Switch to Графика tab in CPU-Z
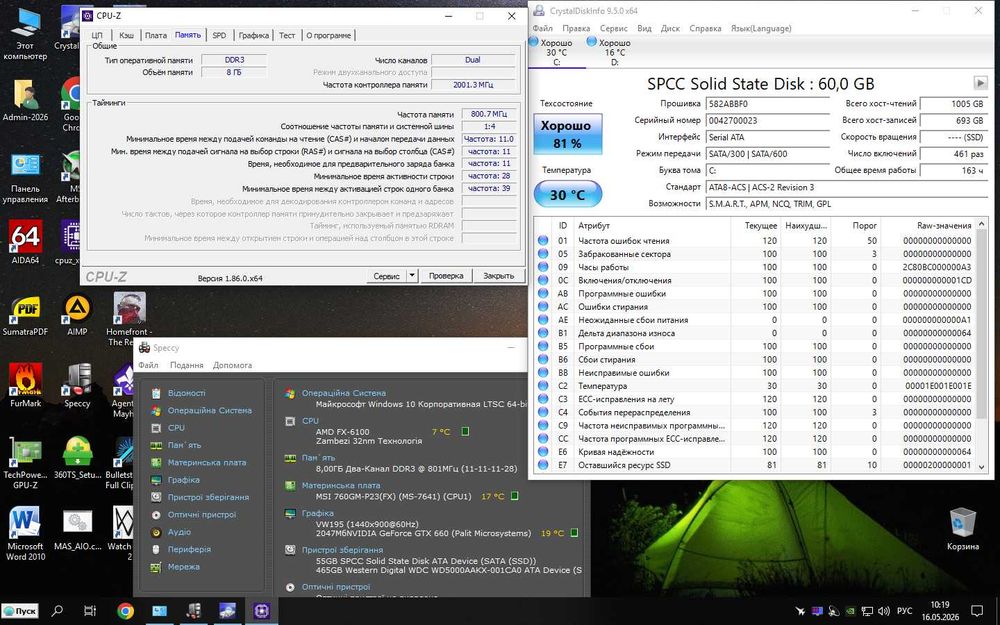Viewport: 1000px width, 625px height. tap(253, 35)
